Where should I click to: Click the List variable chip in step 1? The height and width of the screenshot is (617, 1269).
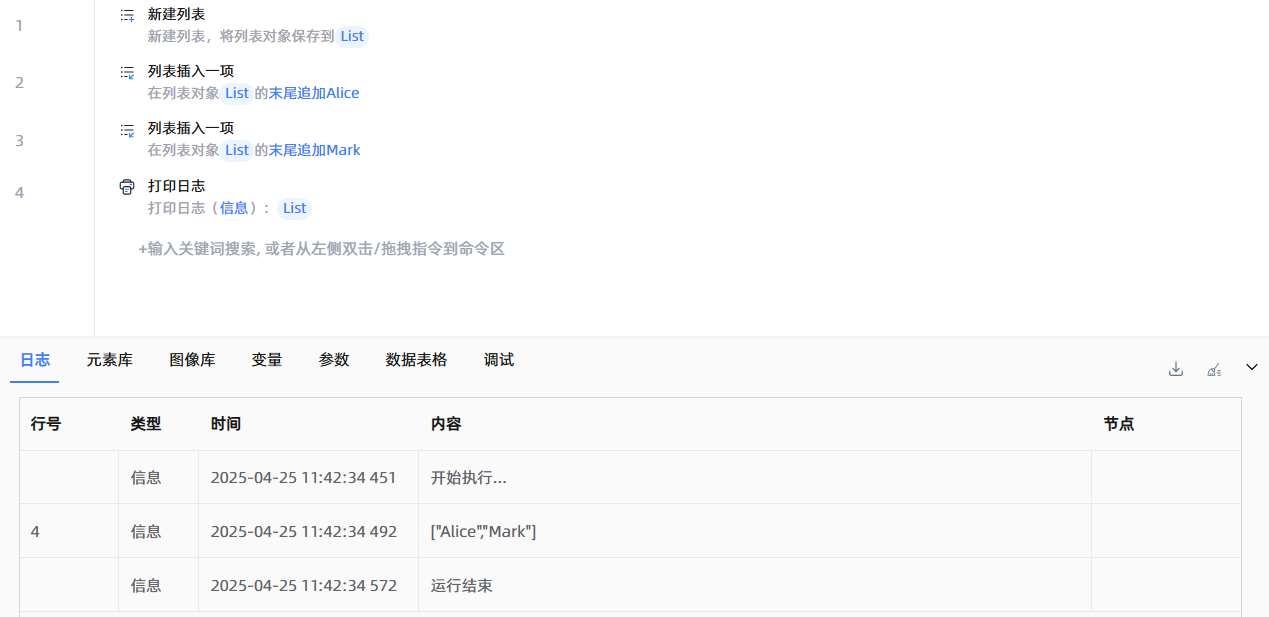point(352,36)
